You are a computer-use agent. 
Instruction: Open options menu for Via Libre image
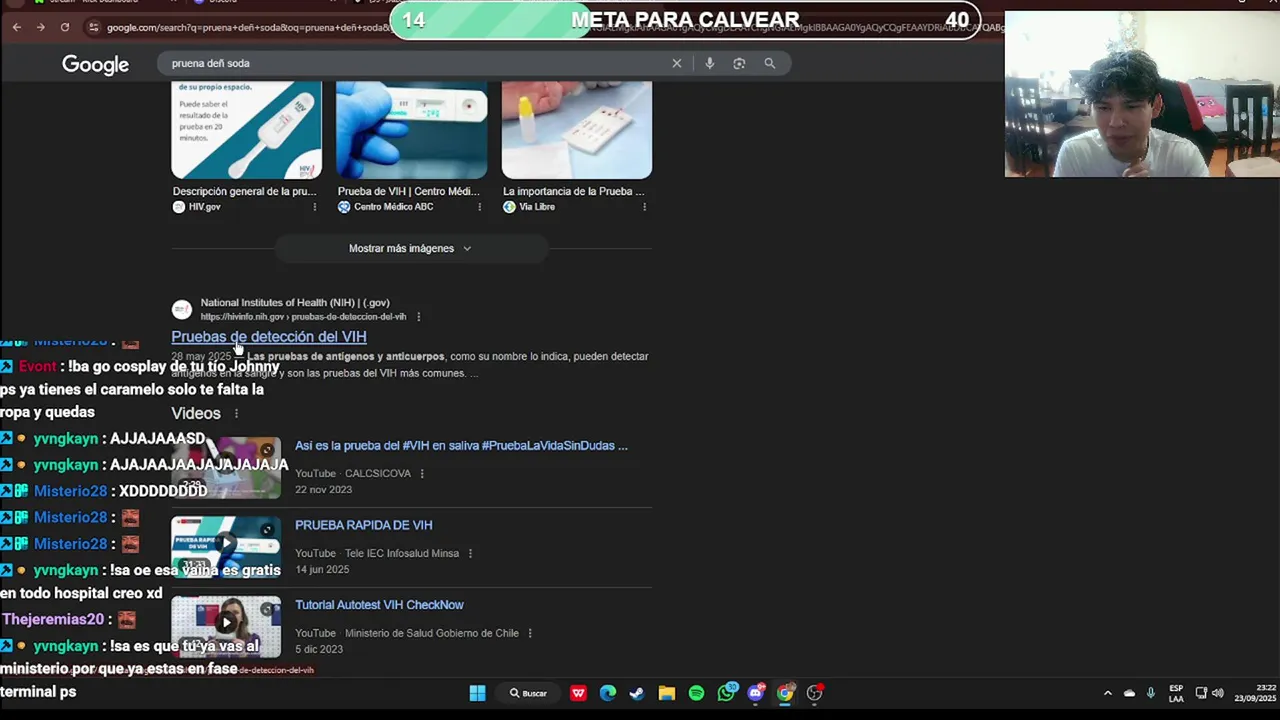click(x=644, y=207)
